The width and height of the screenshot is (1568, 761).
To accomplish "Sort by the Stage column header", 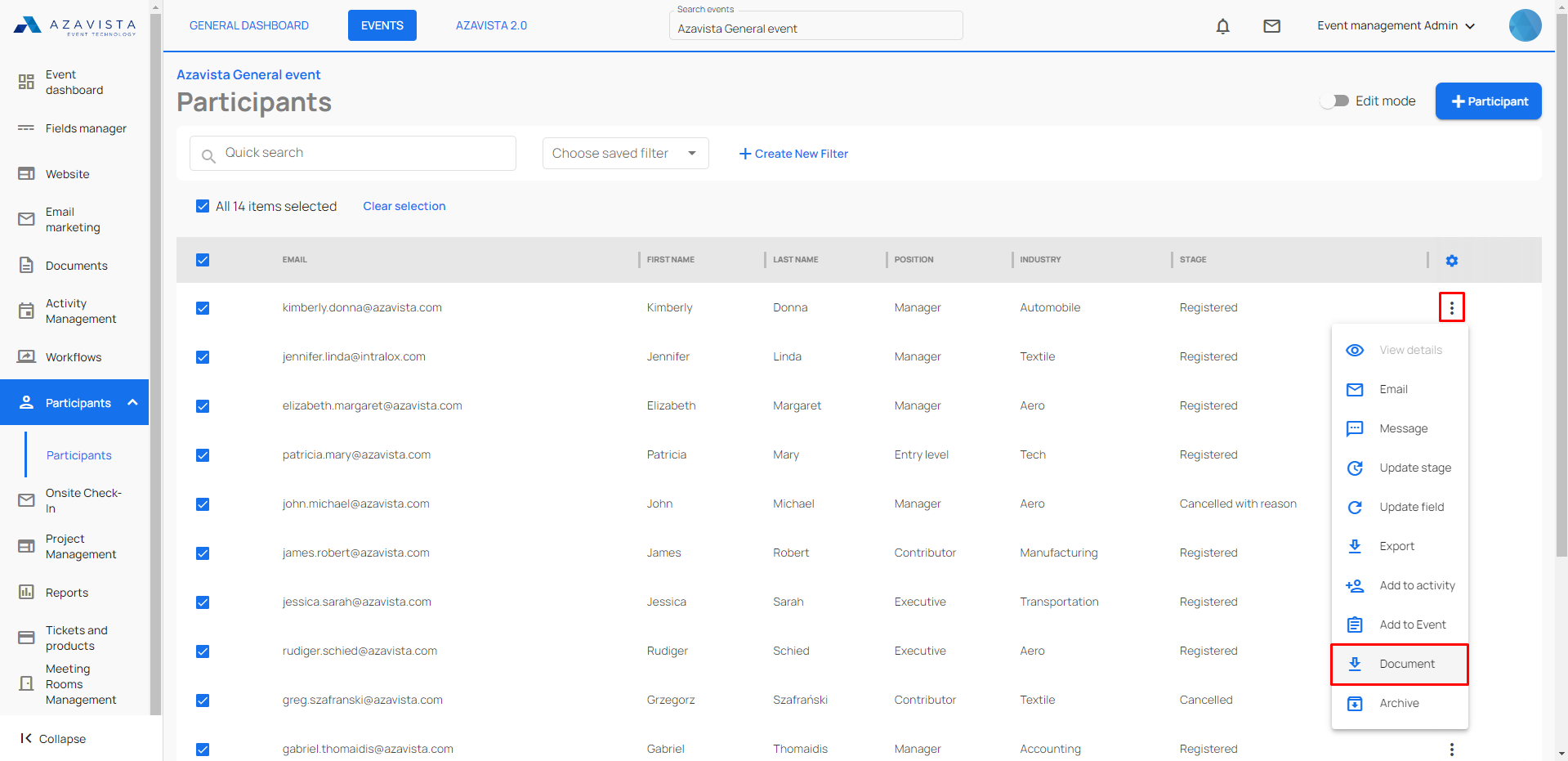I will [x=1193, y=260].
